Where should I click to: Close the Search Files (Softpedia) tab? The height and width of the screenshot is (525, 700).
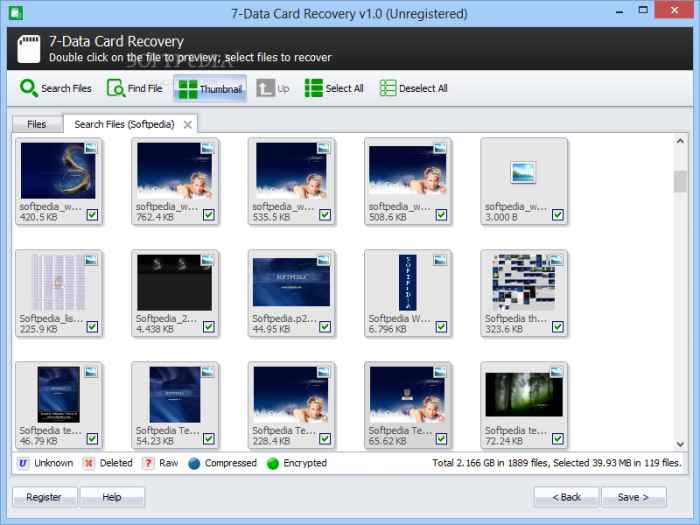(187, 125)
